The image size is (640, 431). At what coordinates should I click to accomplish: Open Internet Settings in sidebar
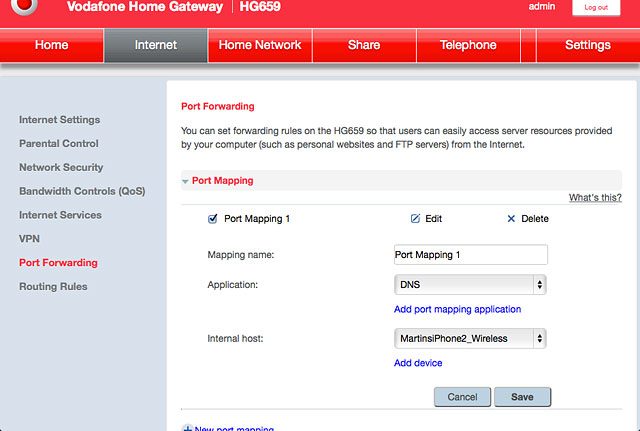pos(60,120)
